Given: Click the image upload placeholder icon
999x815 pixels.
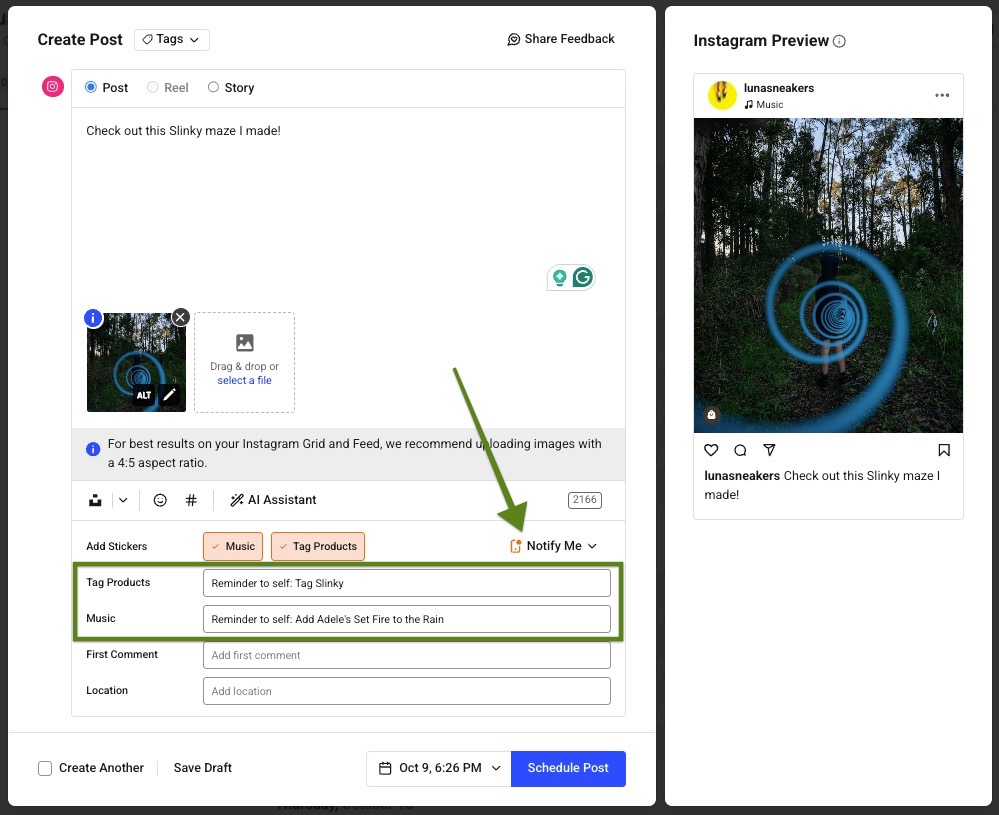Looking at the screenshot, I should 245,342.
